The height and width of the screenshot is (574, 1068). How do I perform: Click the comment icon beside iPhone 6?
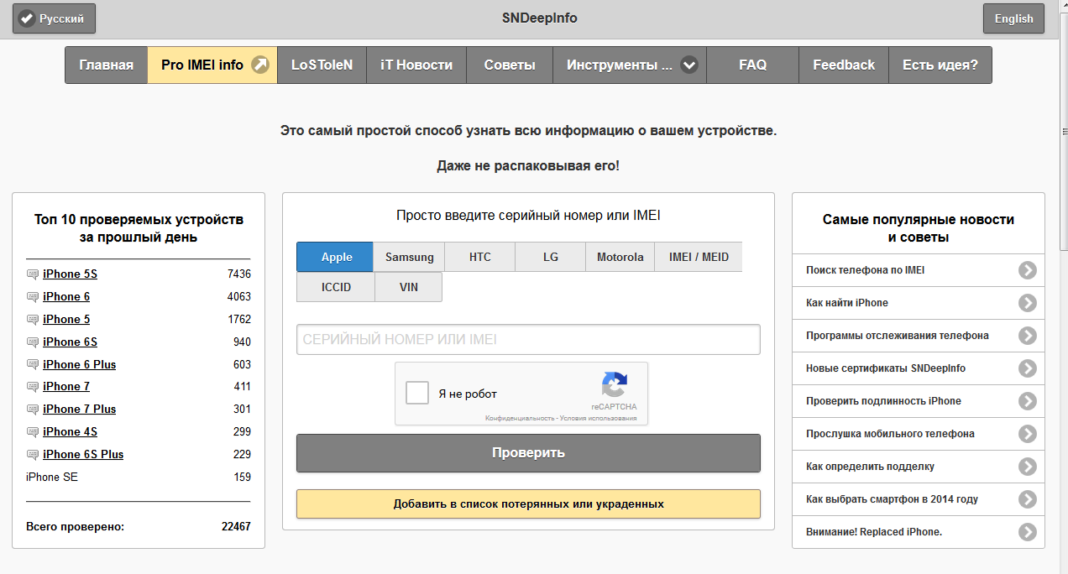(x=32, y=297)
